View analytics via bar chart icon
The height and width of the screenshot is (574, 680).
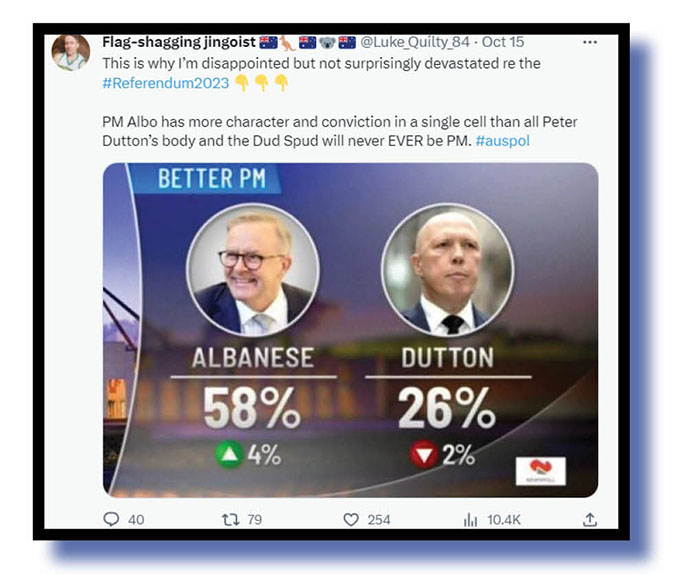point(471,519)
